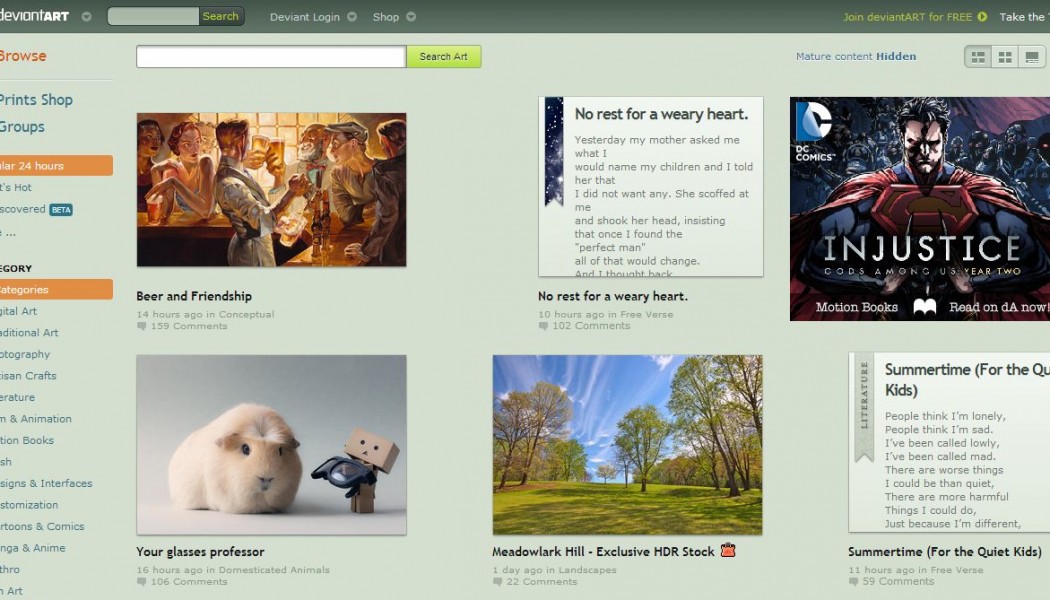Click the Search Art text input field
The image size is (1050, 600).
(x=271, y=57)
